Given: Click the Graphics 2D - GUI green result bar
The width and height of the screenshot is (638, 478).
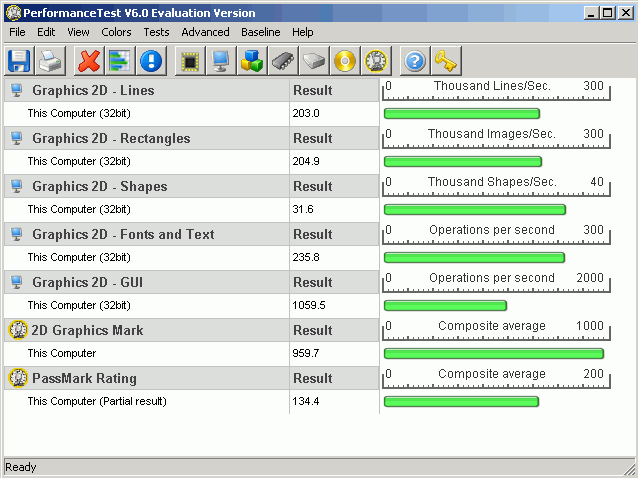Looking at the screenshot, I should pyautogui.click(x=445, y=306).
